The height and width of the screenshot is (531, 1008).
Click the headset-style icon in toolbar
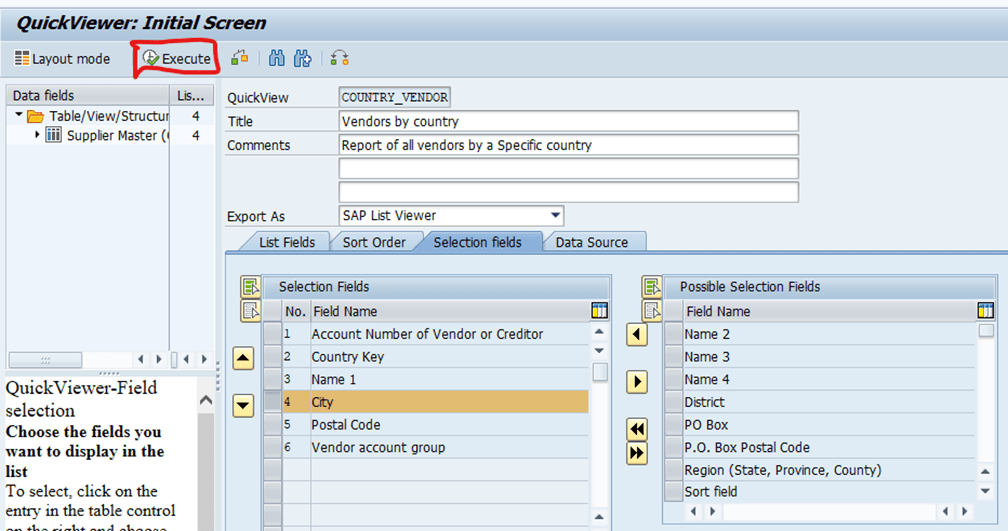point(339,58)
